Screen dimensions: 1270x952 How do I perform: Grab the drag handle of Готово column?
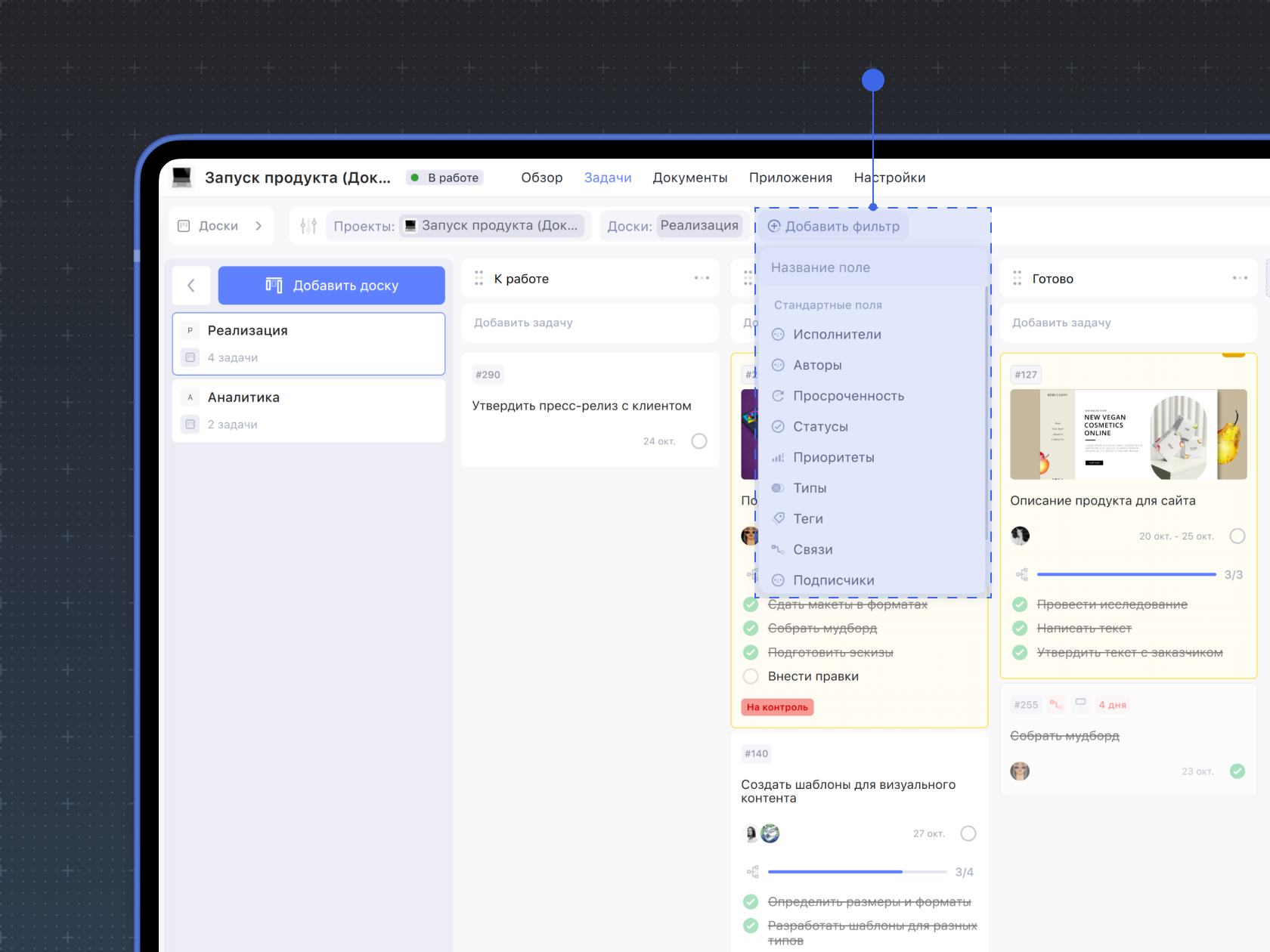click(x=1018, y=278)
